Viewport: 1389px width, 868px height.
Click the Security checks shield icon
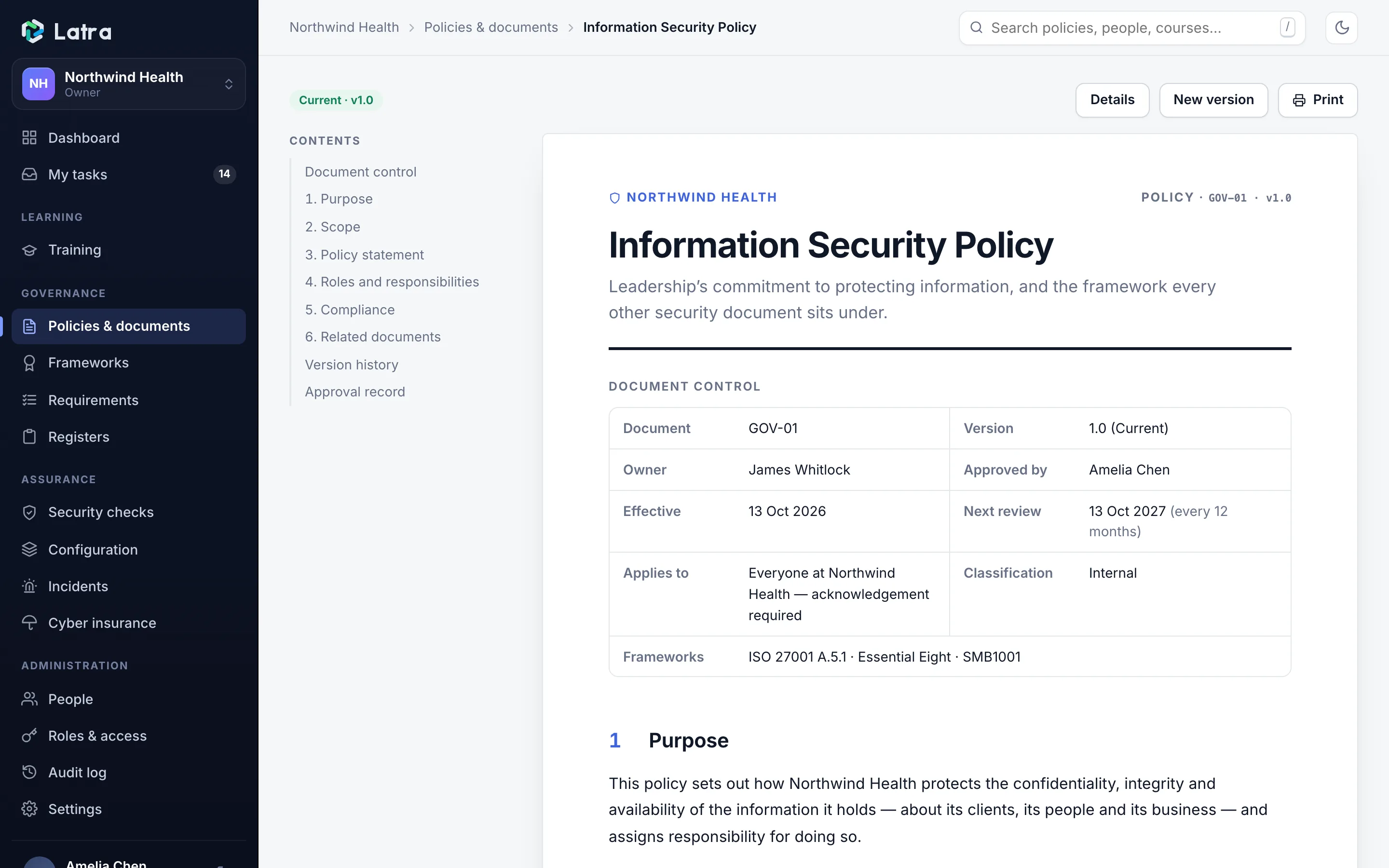click(29, 512)
